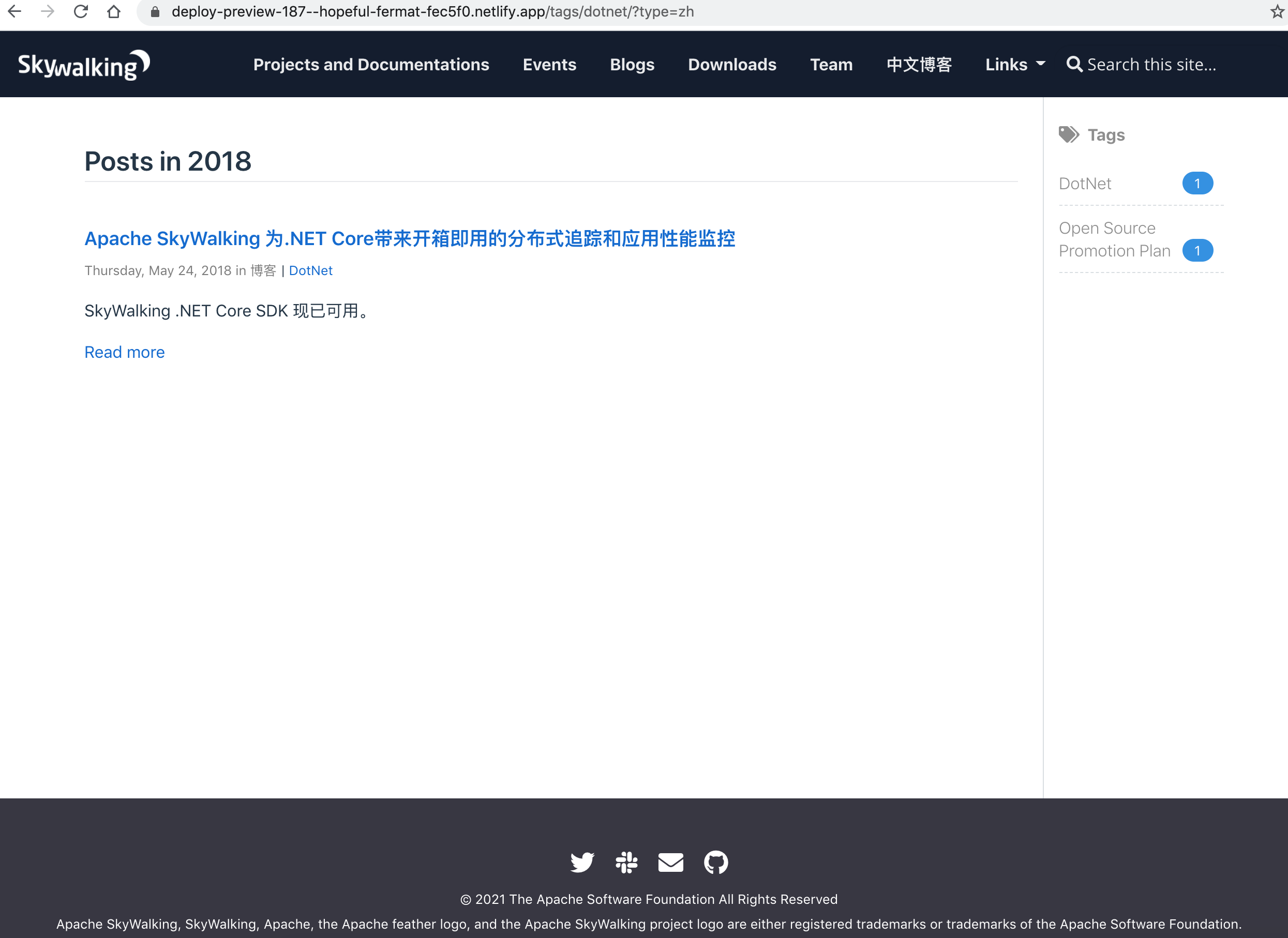
Task: Open the Downloads nav item
Action: [731, 65]
